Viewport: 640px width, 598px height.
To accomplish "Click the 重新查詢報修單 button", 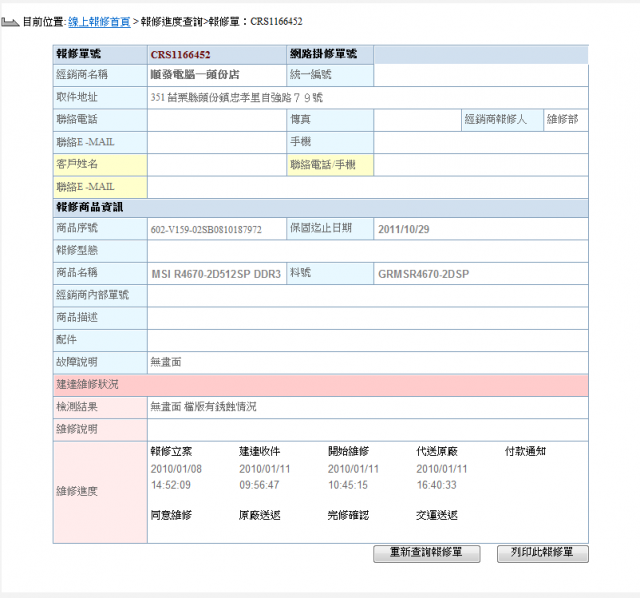I will tap(427, 554).
